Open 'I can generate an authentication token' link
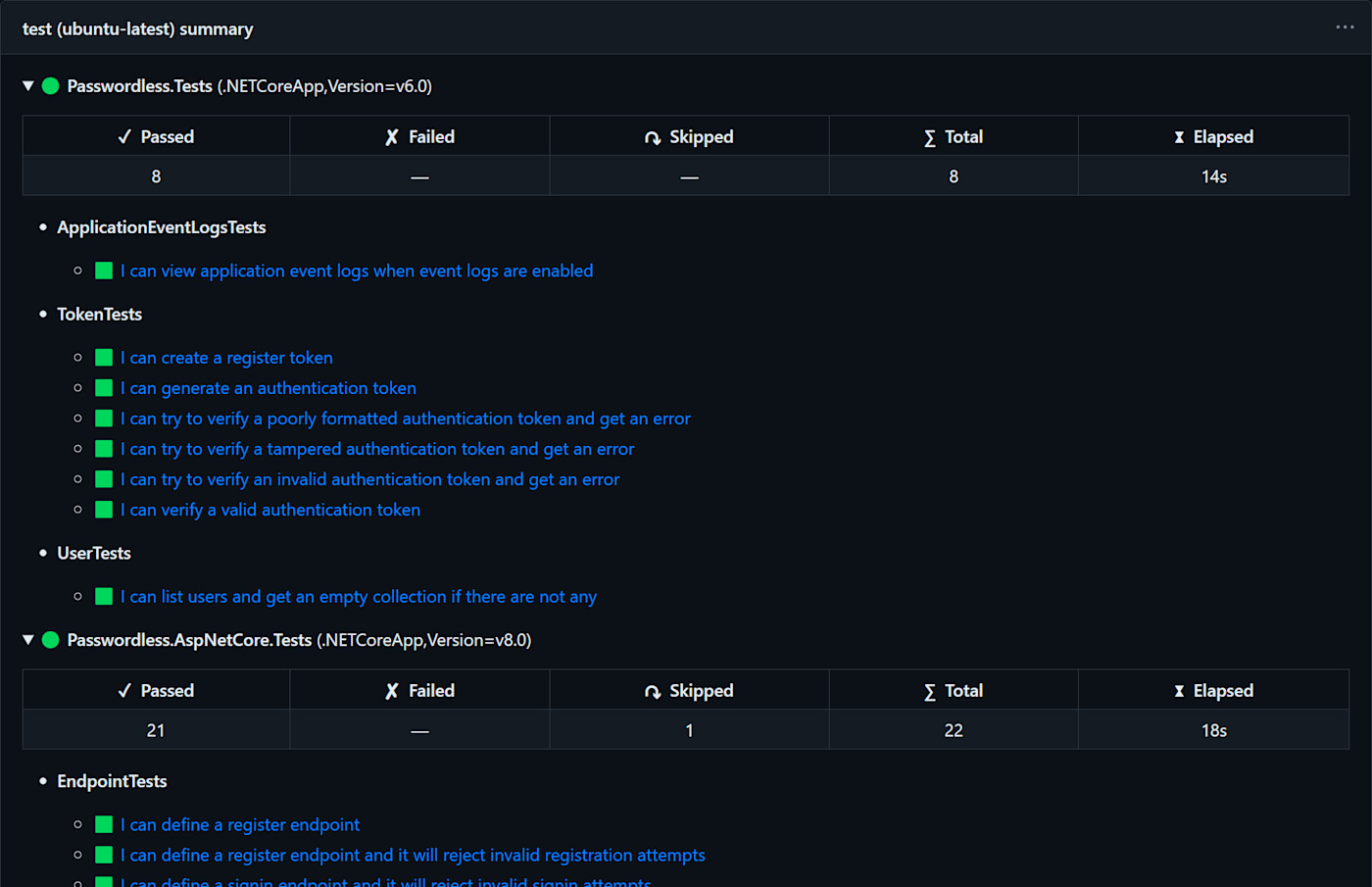 (x=268, y=388)
